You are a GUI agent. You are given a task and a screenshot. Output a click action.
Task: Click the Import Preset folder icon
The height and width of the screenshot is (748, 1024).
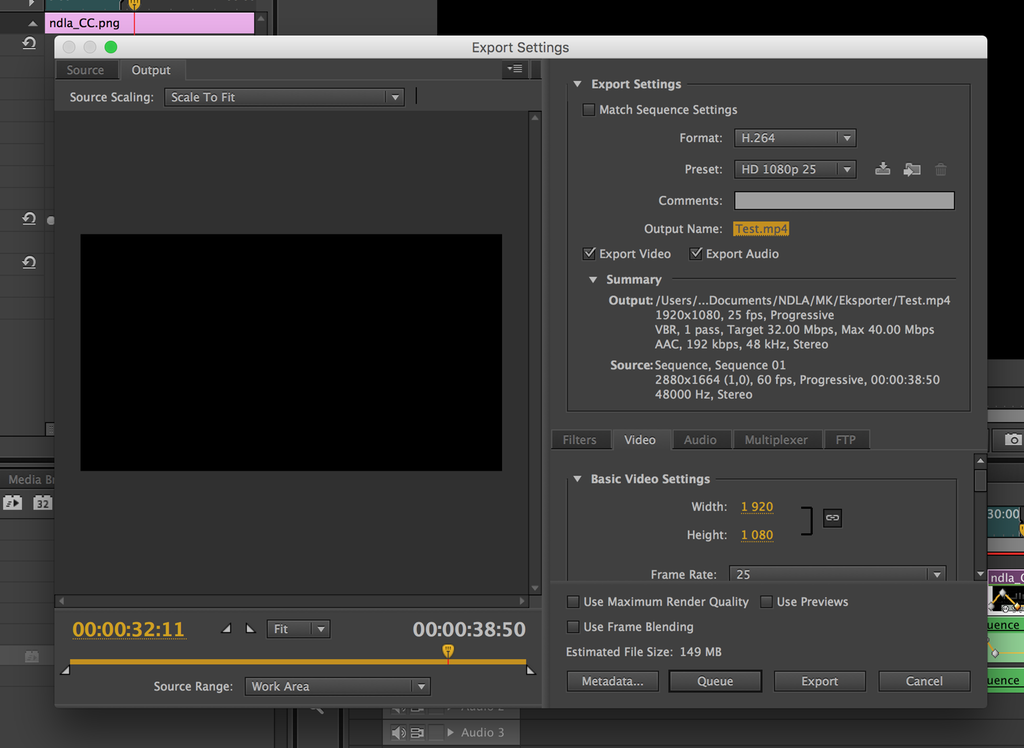(911, 169)
